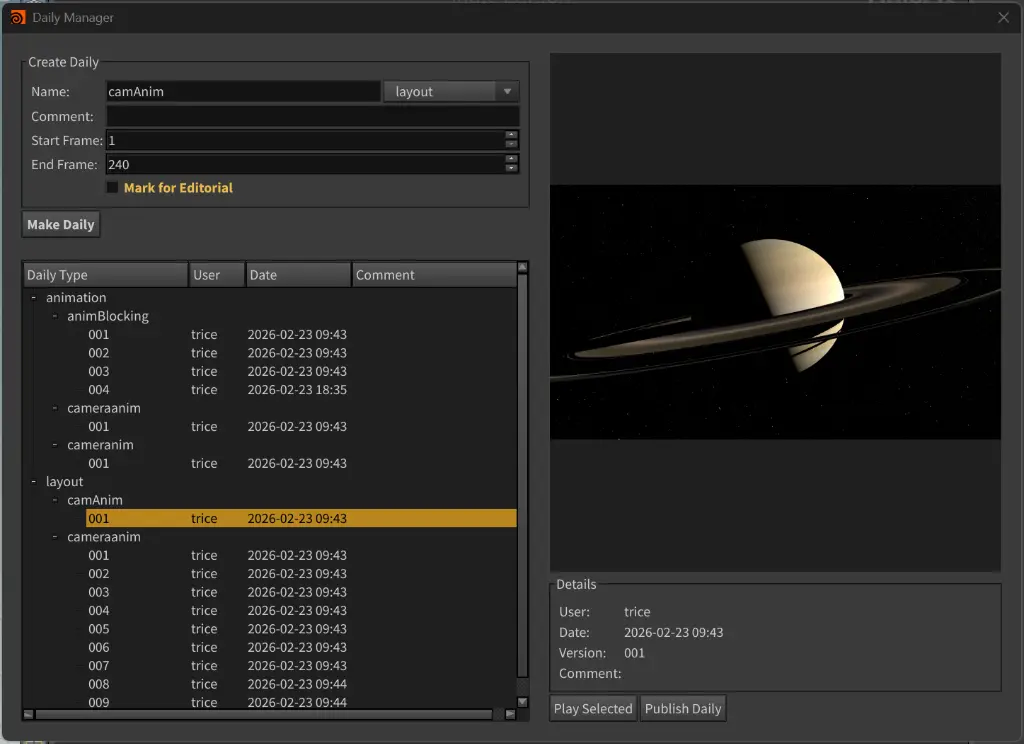Click the Publish Daily button
The image size is (1024, 744).
(x=683, y=709)
